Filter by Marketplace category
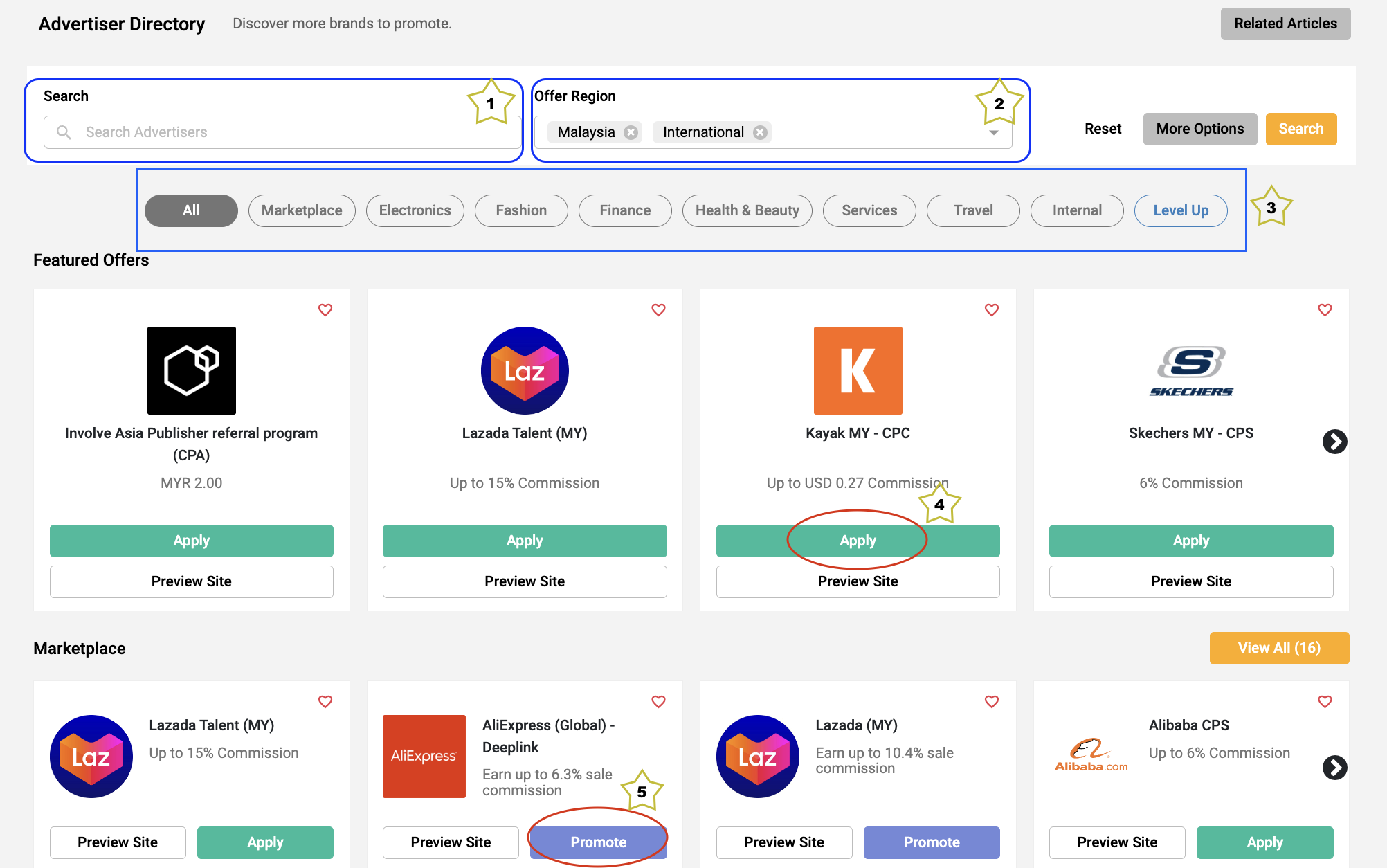This screenshot has height=868, width=1387. (302, 210)
